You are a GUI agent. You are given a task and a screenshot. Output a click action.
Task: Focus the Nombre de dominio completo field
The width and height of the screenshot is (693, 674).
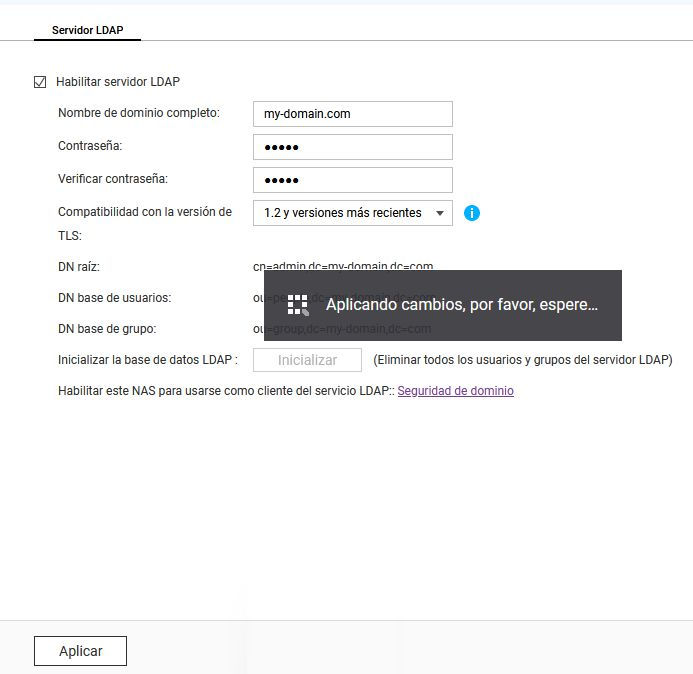pos(352,114)
